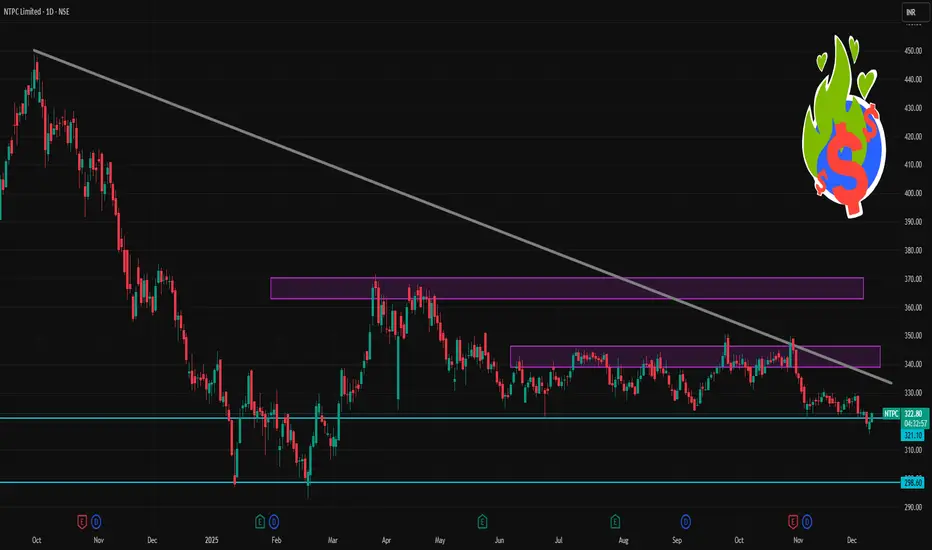
Task: Click the 321.10 line price label
Action: [x=913, y=435]
